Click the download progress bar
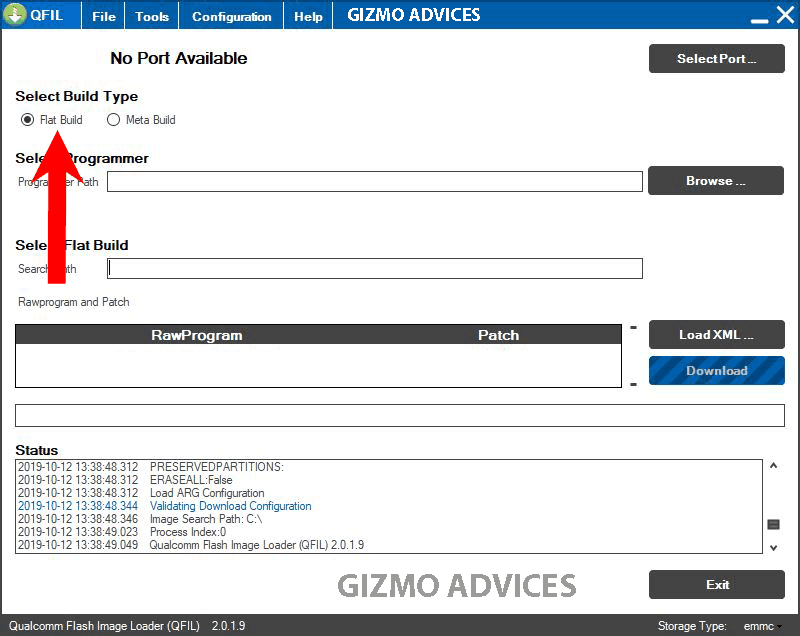Viewport: 800px width, 636px height. pos(399,415)
